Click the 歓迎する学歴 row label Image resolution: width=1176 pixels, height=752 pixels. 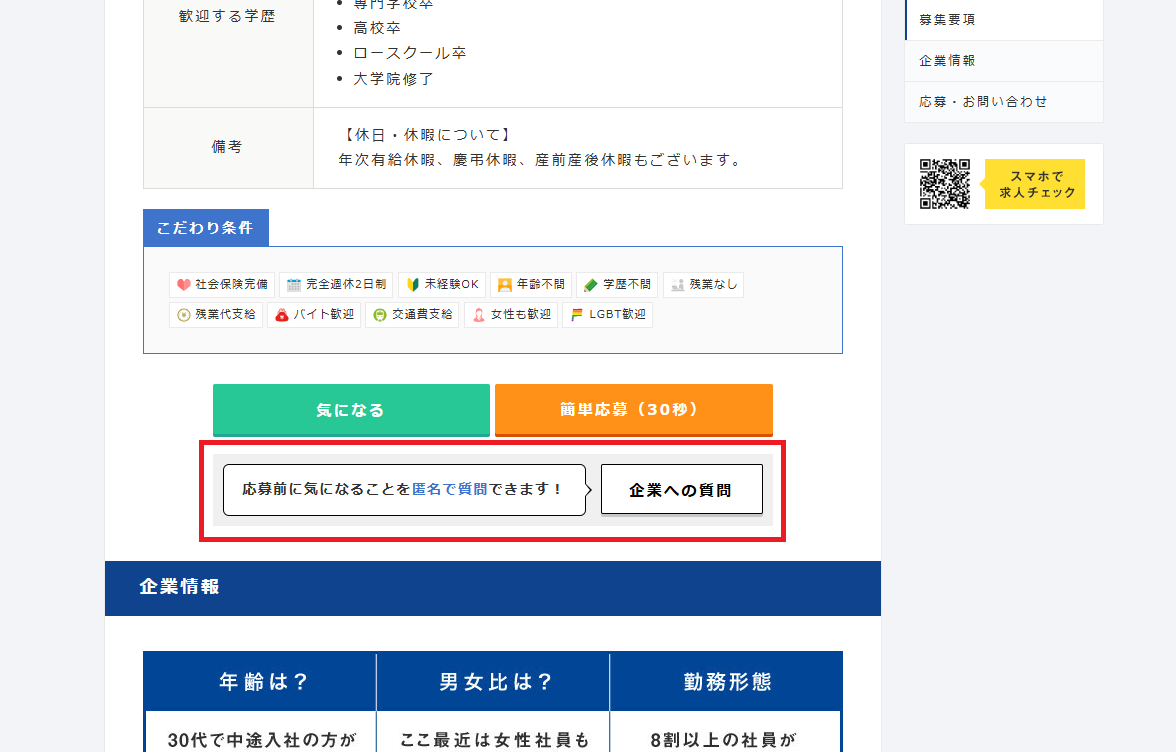[226, 16]
